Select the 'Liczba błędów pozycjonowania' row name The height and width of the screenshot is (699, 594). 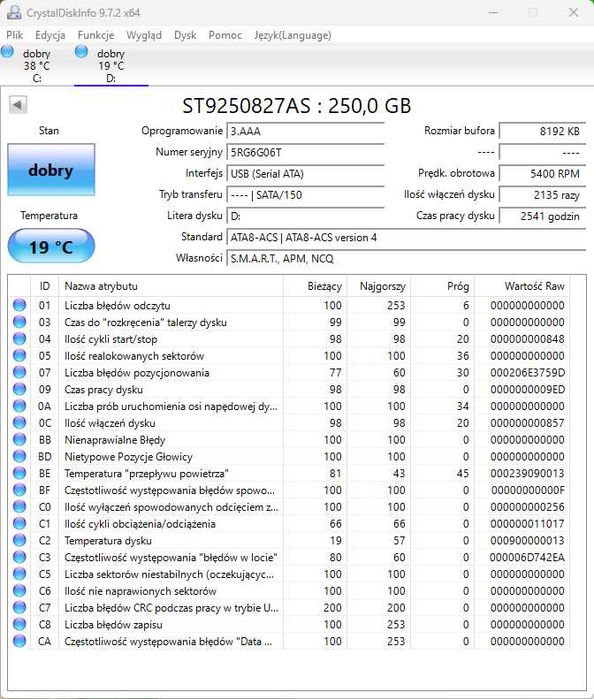[x=137, y=373]
